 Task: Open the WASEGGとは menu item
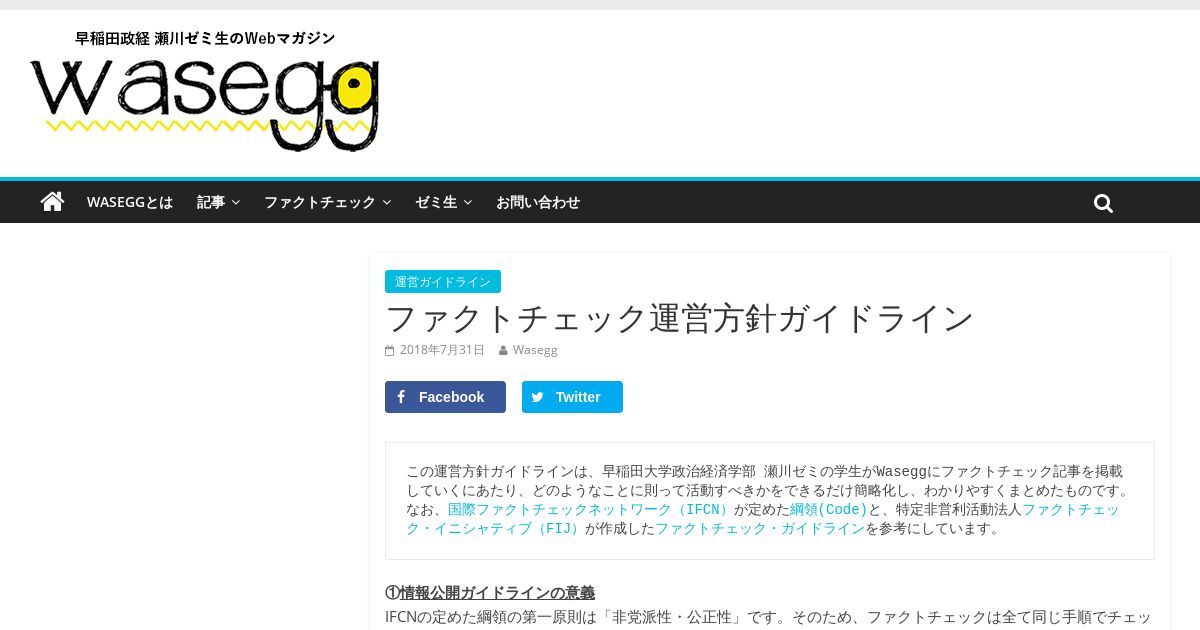(x=130, y=202)
